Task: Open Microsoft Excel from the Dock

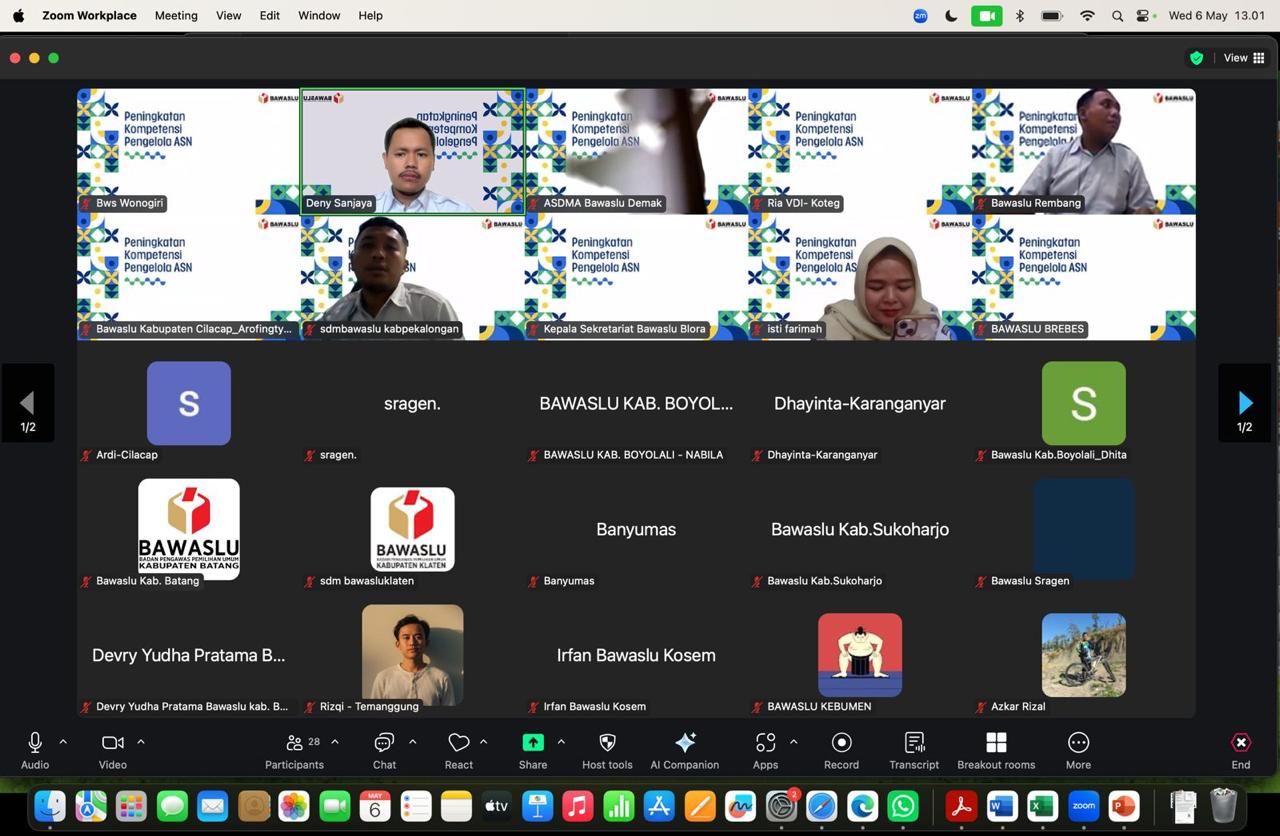Action: [1043, 806]
